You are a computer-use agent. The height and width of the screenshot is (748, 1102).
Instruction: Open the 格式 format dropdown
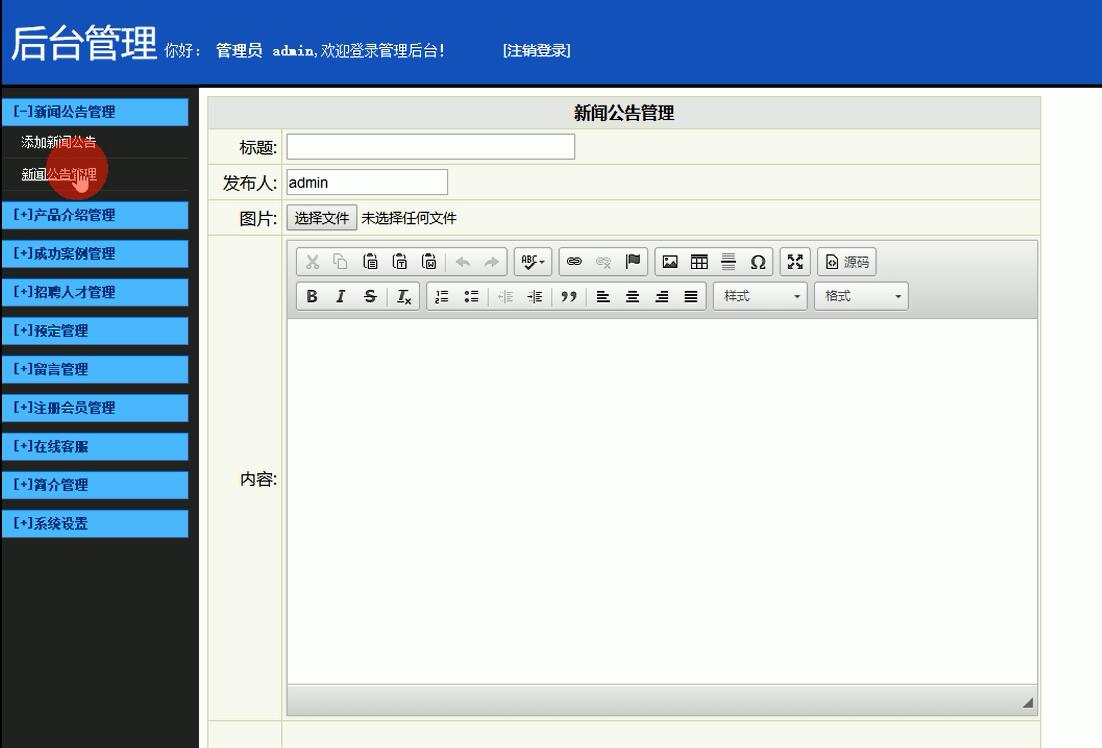pos(862,297)
